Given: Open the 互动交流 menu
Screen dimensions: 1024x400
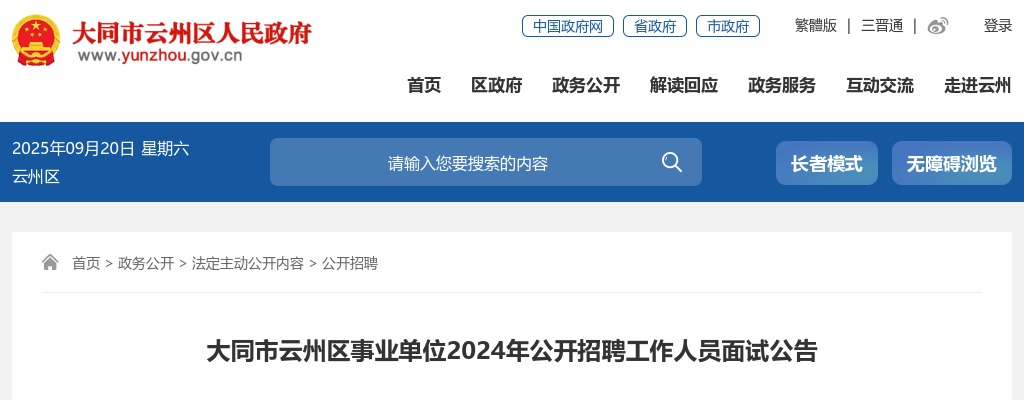Looking at the screenshot, I should click(880, 85).
